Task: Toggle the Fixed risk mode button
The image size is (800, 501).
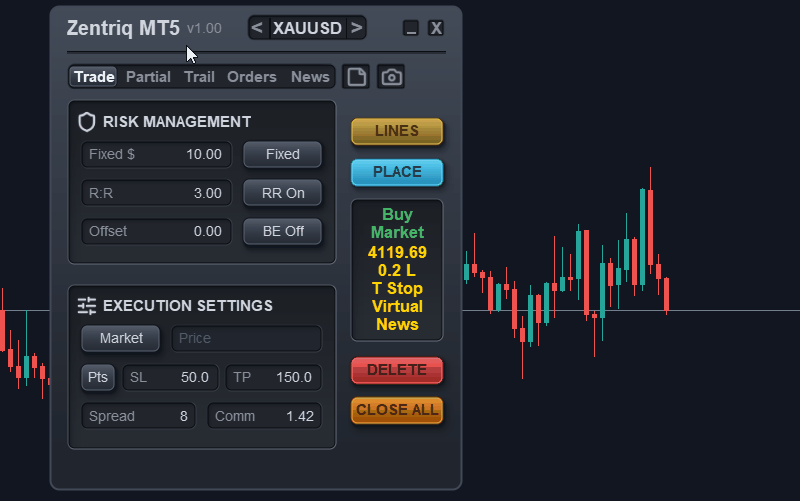Action: coord(283,155)
